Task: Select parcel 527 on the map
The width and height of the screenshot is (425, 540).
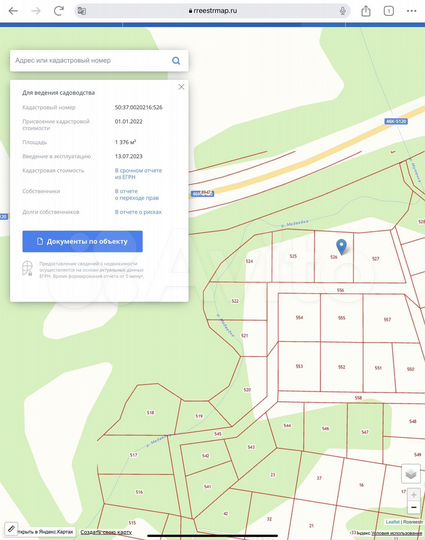Action: tap(375, 258)
